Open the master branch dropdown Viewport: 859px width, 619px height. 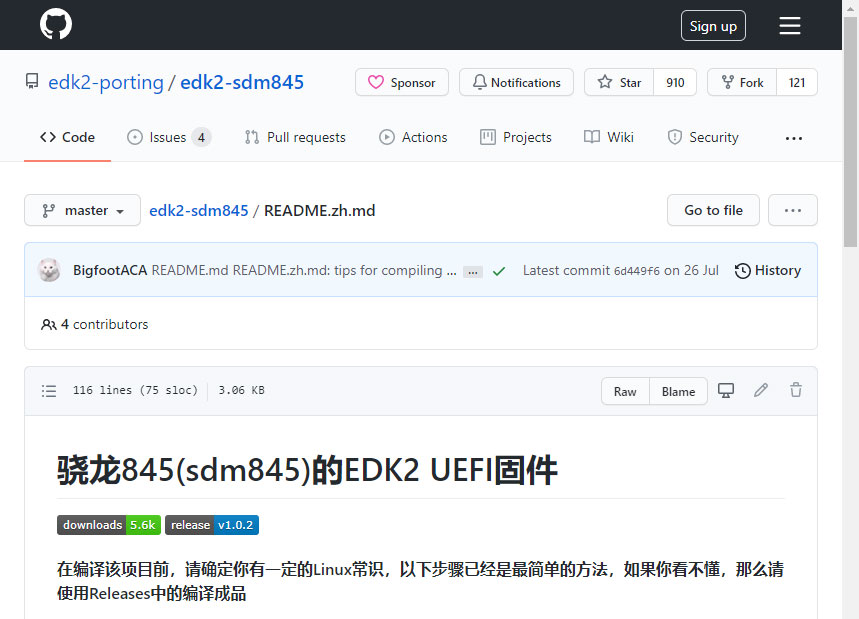point(81,210)
